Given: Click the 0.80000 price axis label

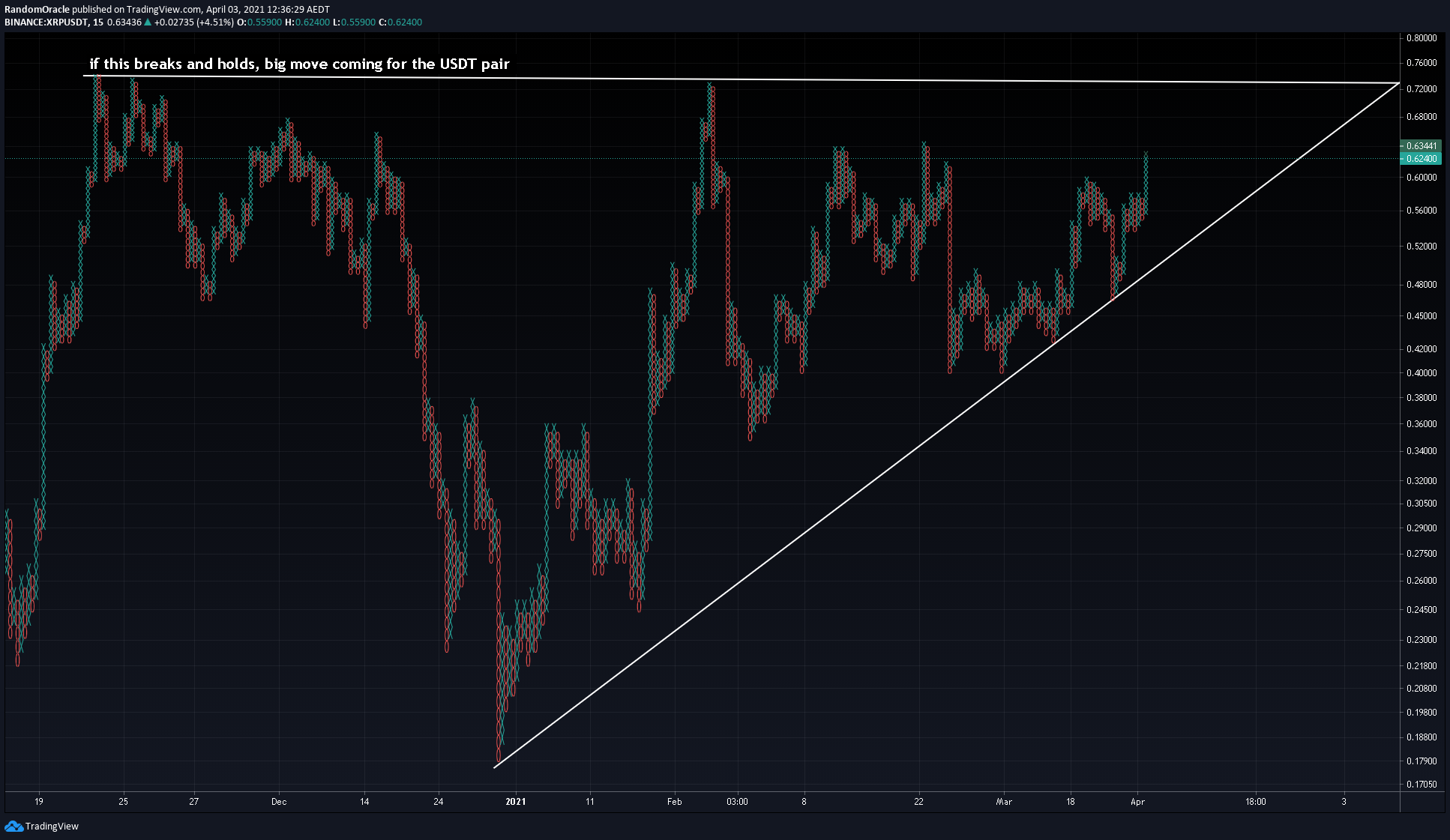Looking at the screenshot, I should tap(1422, 37).
